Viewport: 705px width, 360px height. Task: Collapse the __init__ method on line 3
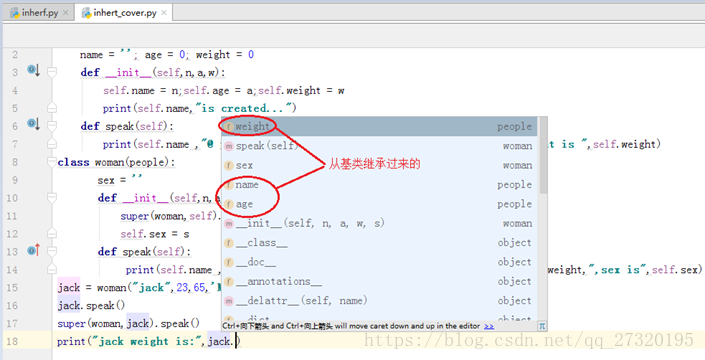tap(52, 72)
